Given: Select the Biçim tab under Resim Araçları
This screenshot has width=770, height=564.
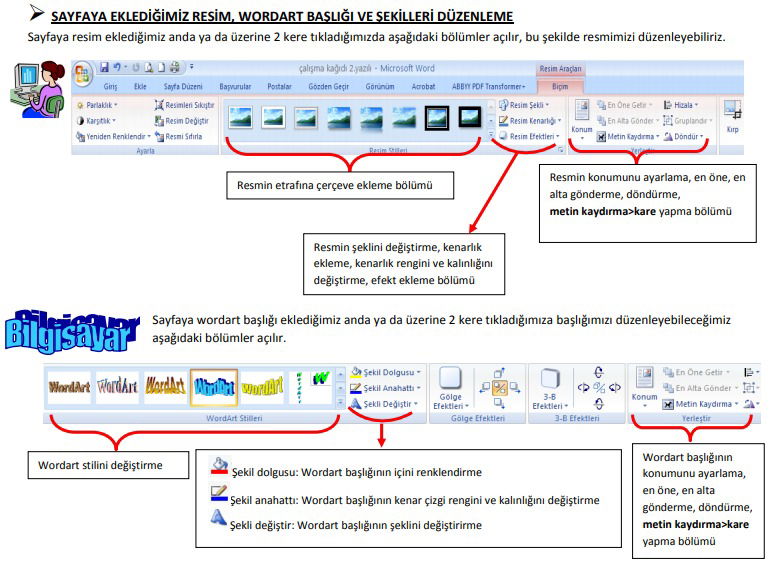Looking at the screenshot, I should [x=560, y=87].
